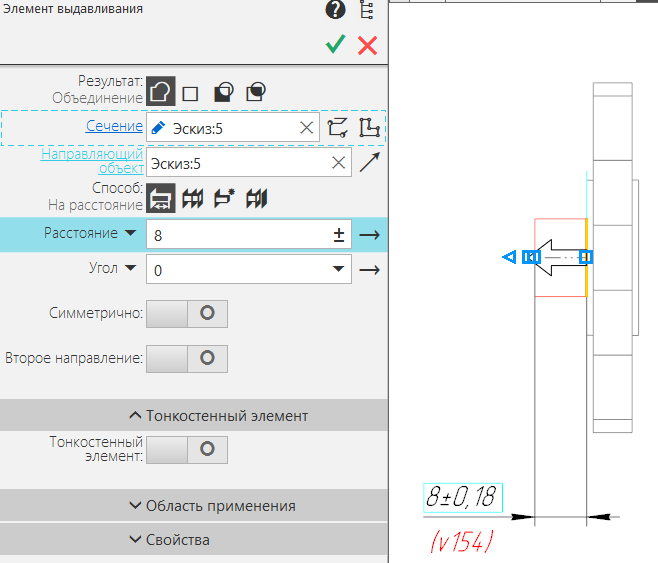Clear the Направляющий объект field with X
The image size is (658, 563).
click(x=339, y=162)
